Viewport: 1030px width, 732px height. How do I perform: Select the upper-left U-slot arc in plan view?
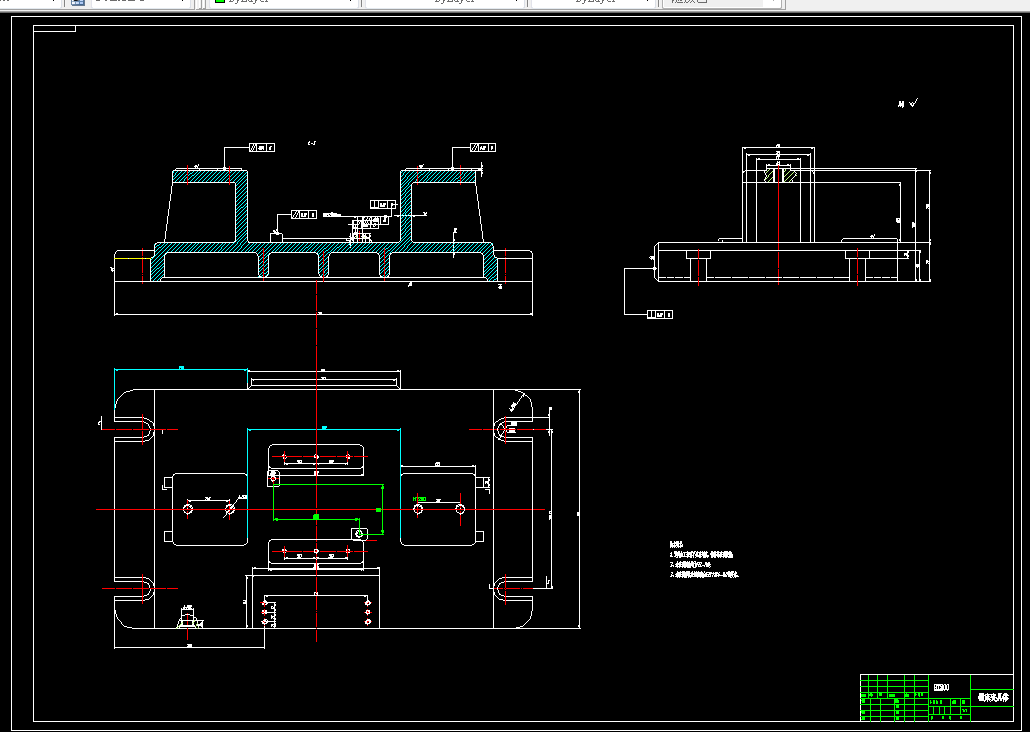pyautogui.click(x=150, y=430)
